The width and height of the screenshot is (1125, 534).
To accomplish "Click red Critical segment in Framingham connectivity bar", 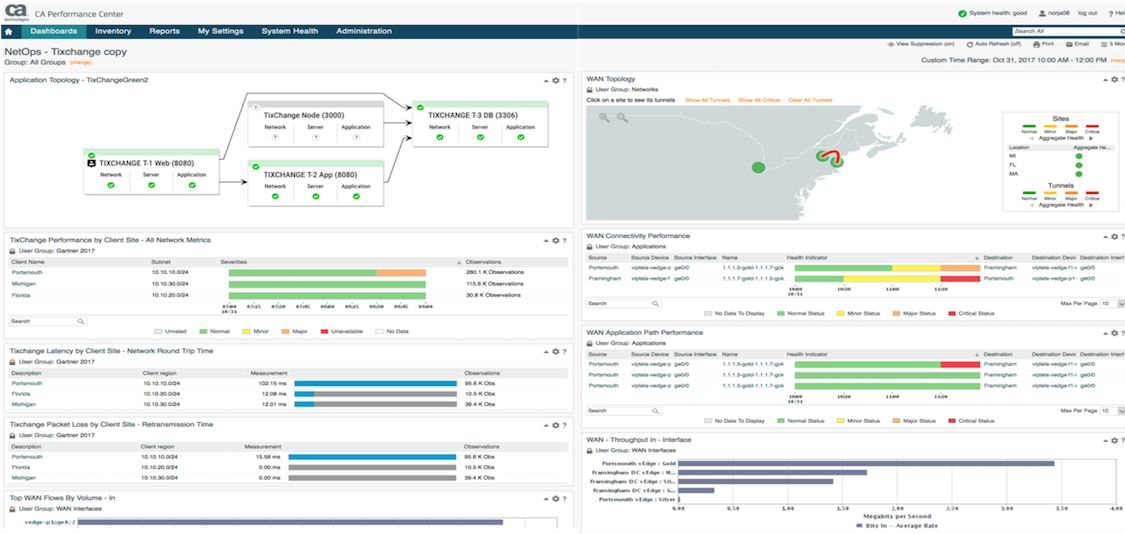I will [x=960, y=278].
